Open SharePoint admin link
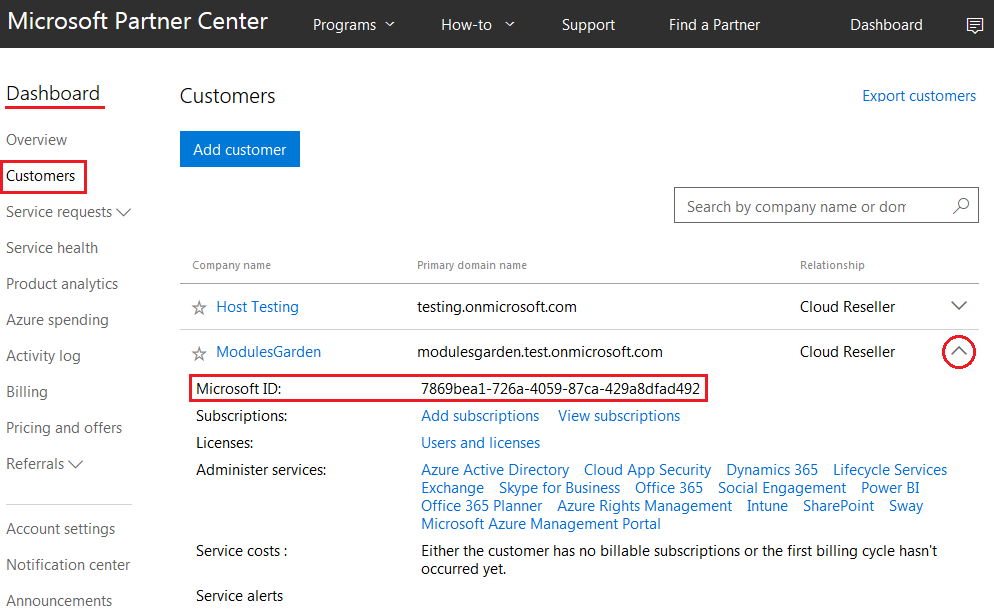 click(838, 506)
